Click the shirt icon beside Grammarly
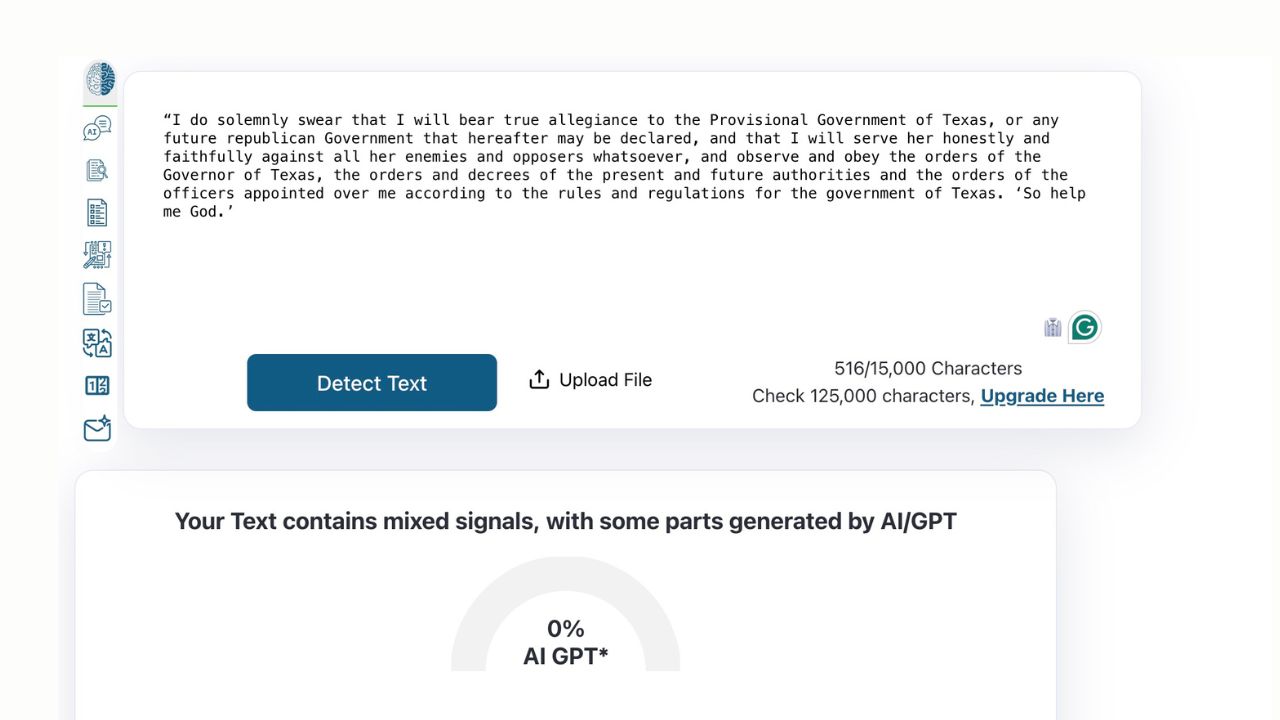Viewport: 1280px width, 720px height. [x=1052, y=327]
